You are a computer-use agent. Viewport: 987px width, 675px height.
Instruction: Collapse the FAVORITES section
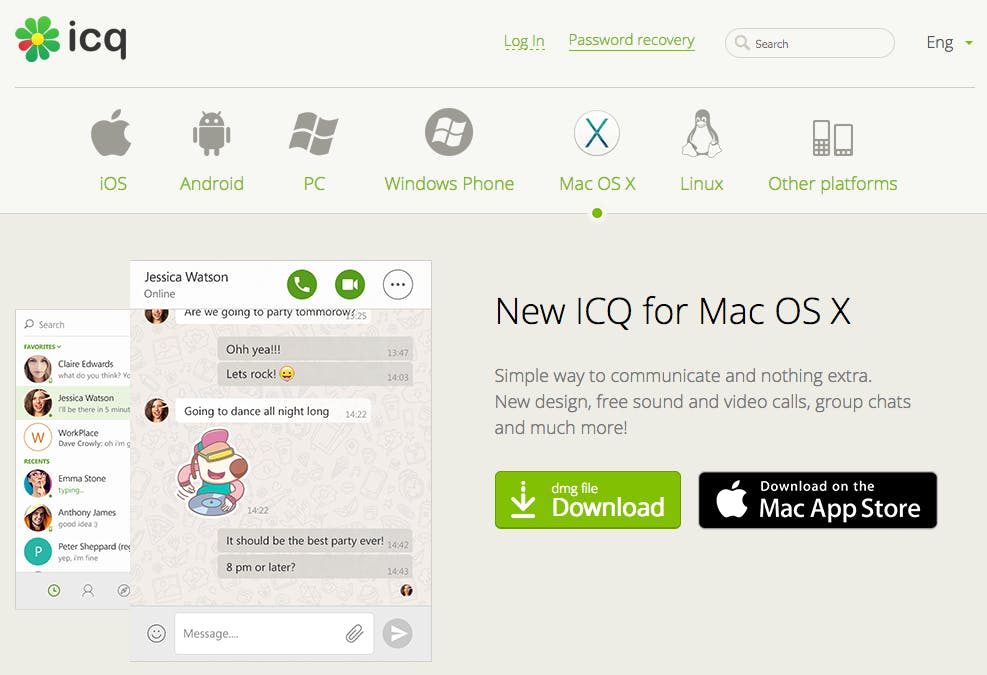(x=42, y=346)
